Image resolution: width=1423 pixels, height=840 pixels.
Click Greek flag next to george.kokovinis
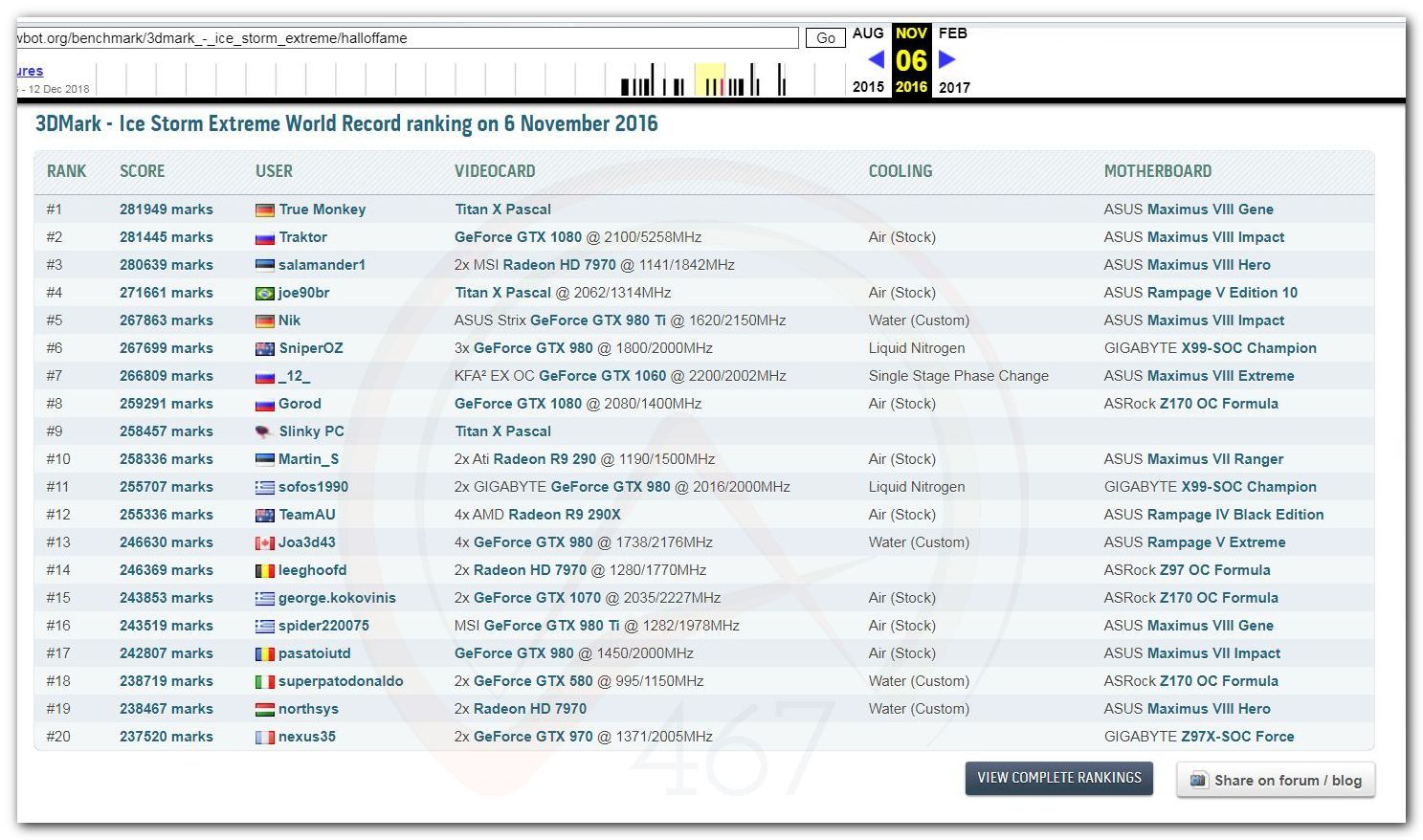tap(265, 599)
